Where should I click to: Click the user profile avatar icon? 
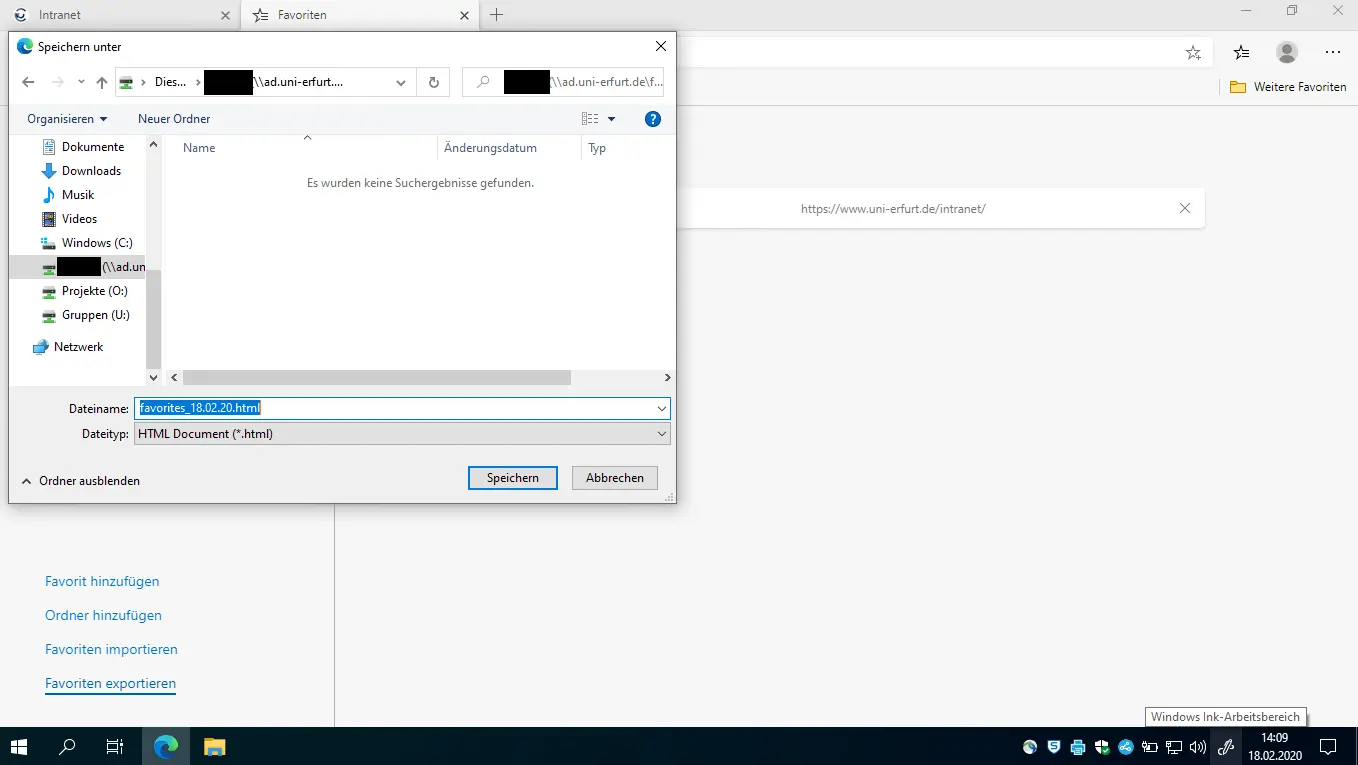click(x=1287, y=53)
